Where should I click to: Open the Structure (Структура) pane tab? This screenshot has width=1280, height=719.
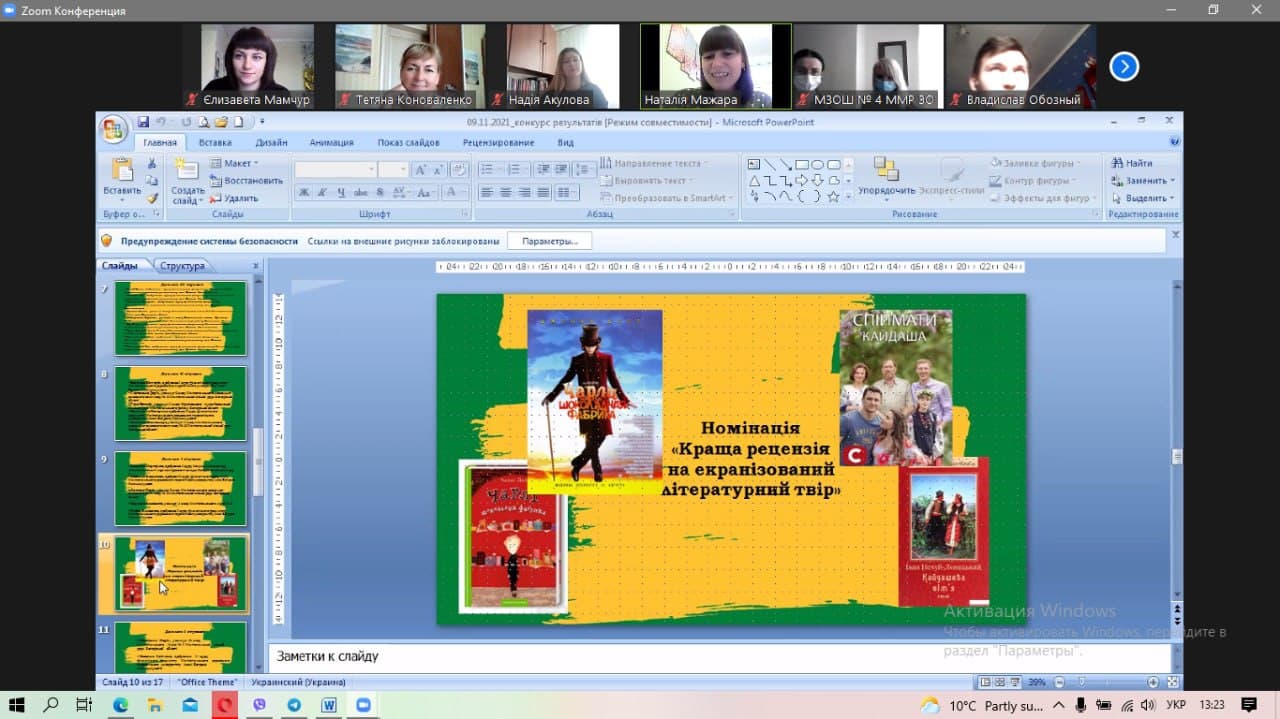pyautogui.click(x=182, y=266)
